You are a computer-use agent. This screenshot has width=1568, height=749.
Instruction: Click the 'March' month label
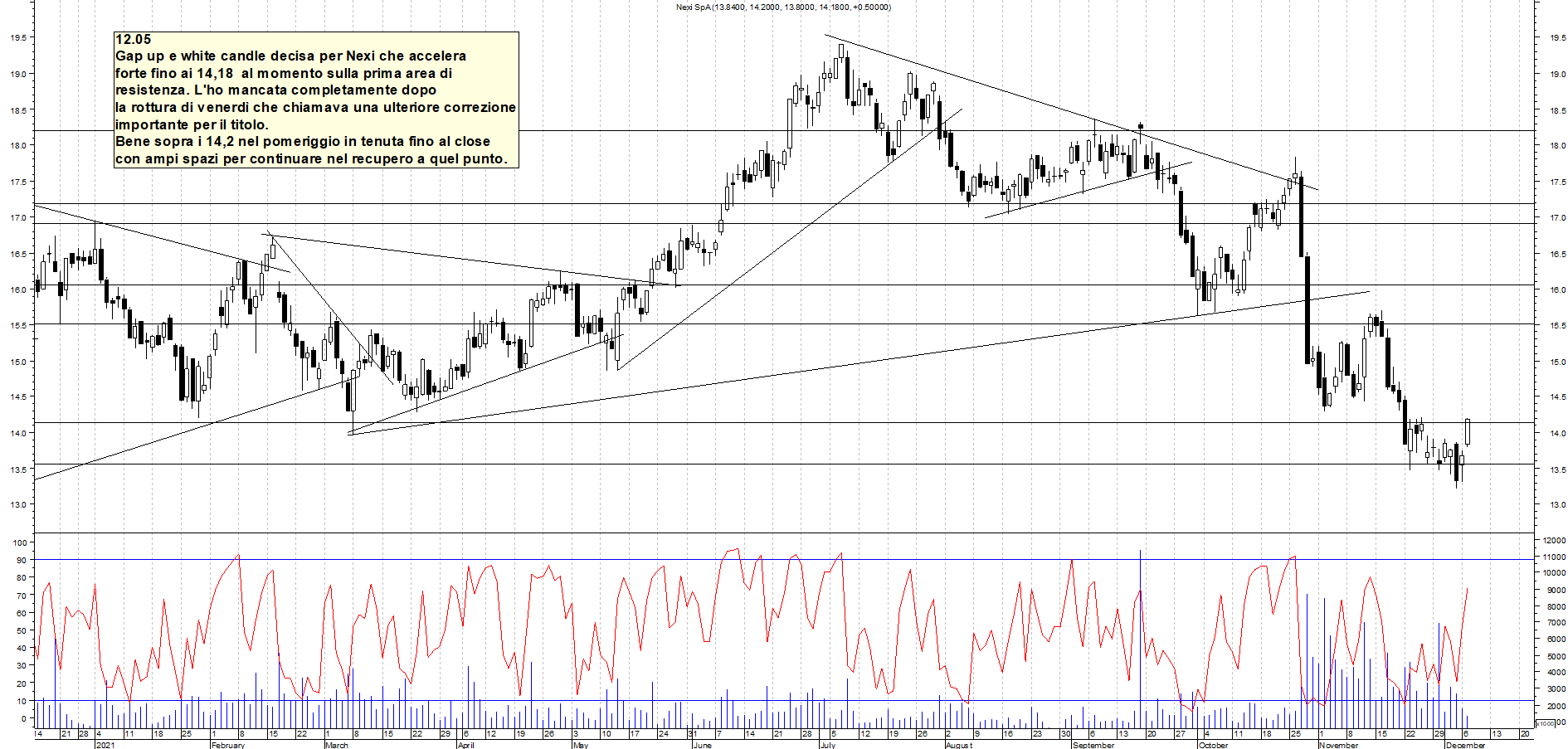point(337,745)
